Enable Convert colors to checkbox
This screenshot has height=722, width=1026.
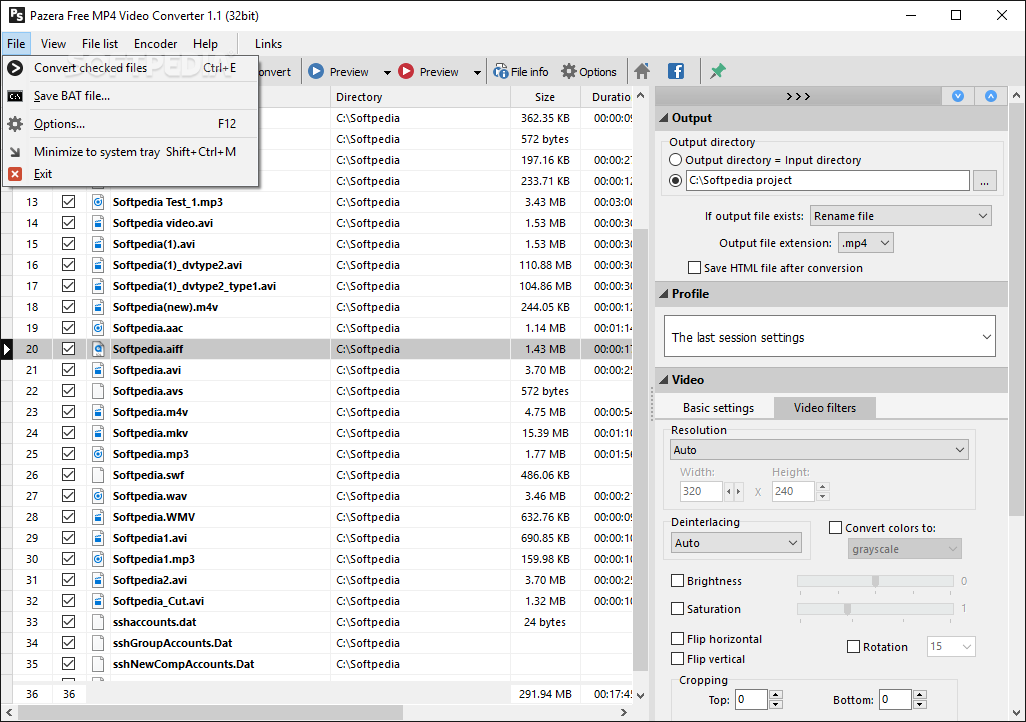tap(836, 528)
